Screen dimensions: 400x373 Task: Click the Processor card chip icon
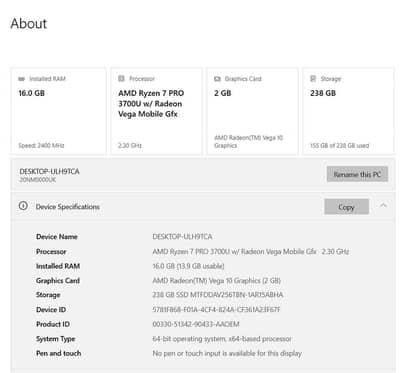click(x=121, y=79)
